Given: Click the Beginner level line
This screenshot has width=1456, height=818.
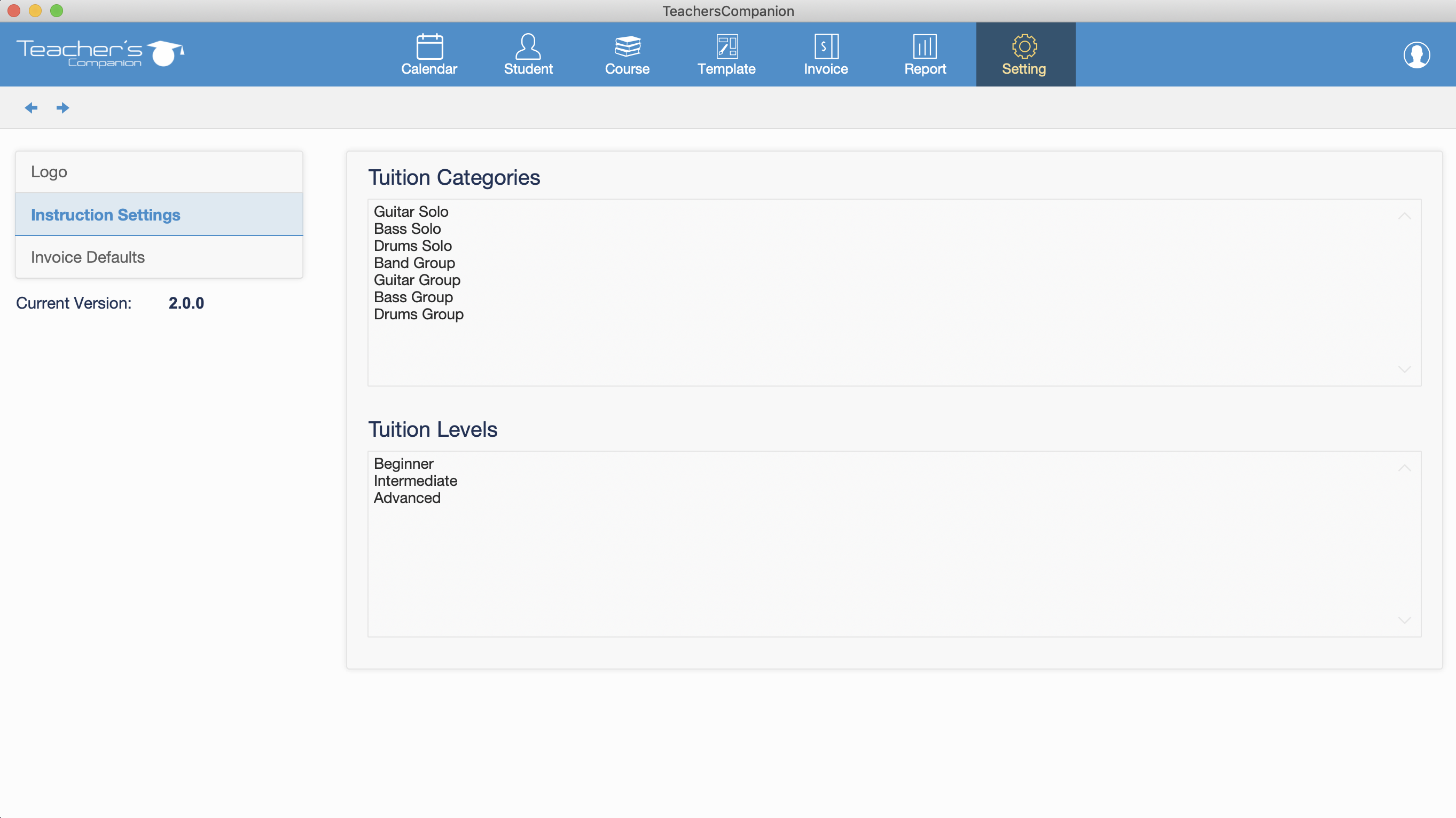Looking at the screenshot, I should pyautogui.click(x=404, y=463).
